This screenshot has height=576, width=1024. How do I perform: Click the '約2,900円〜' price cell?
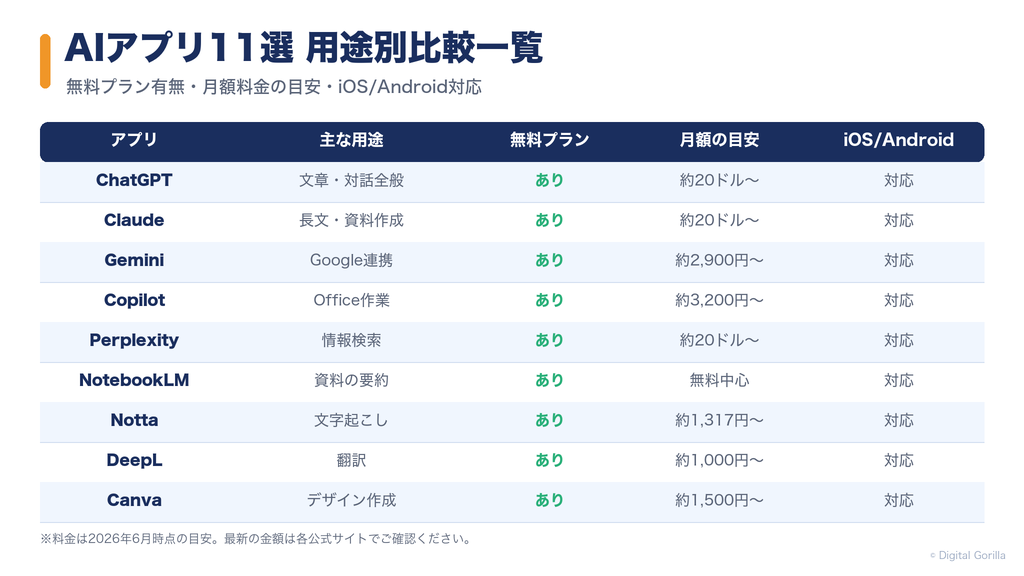coord(719,261)
